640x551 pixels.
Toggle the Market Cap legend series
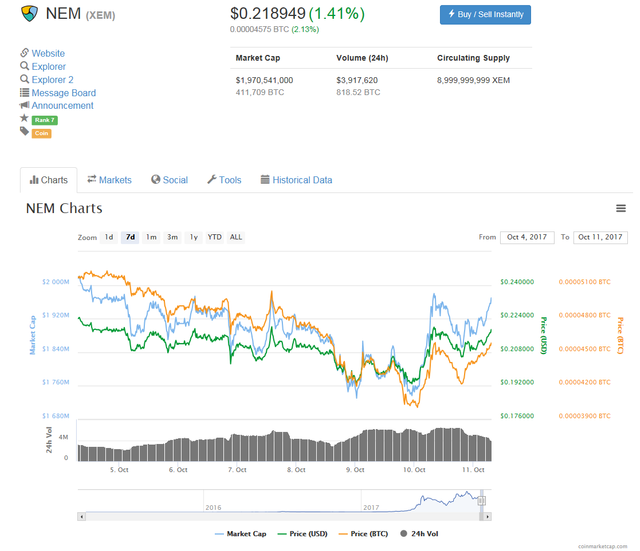(240, 534)
